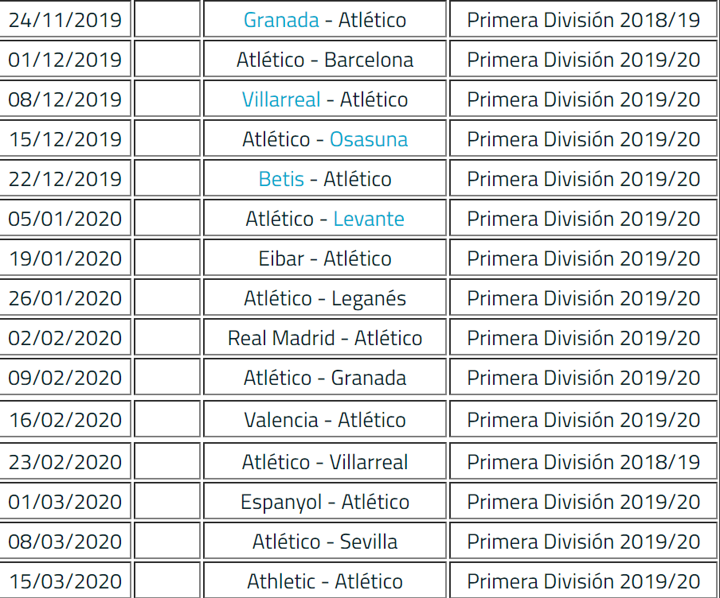Select the Valencia - Atlético match cell
This screenshot has height=598, width=720.
click(325, 420)
